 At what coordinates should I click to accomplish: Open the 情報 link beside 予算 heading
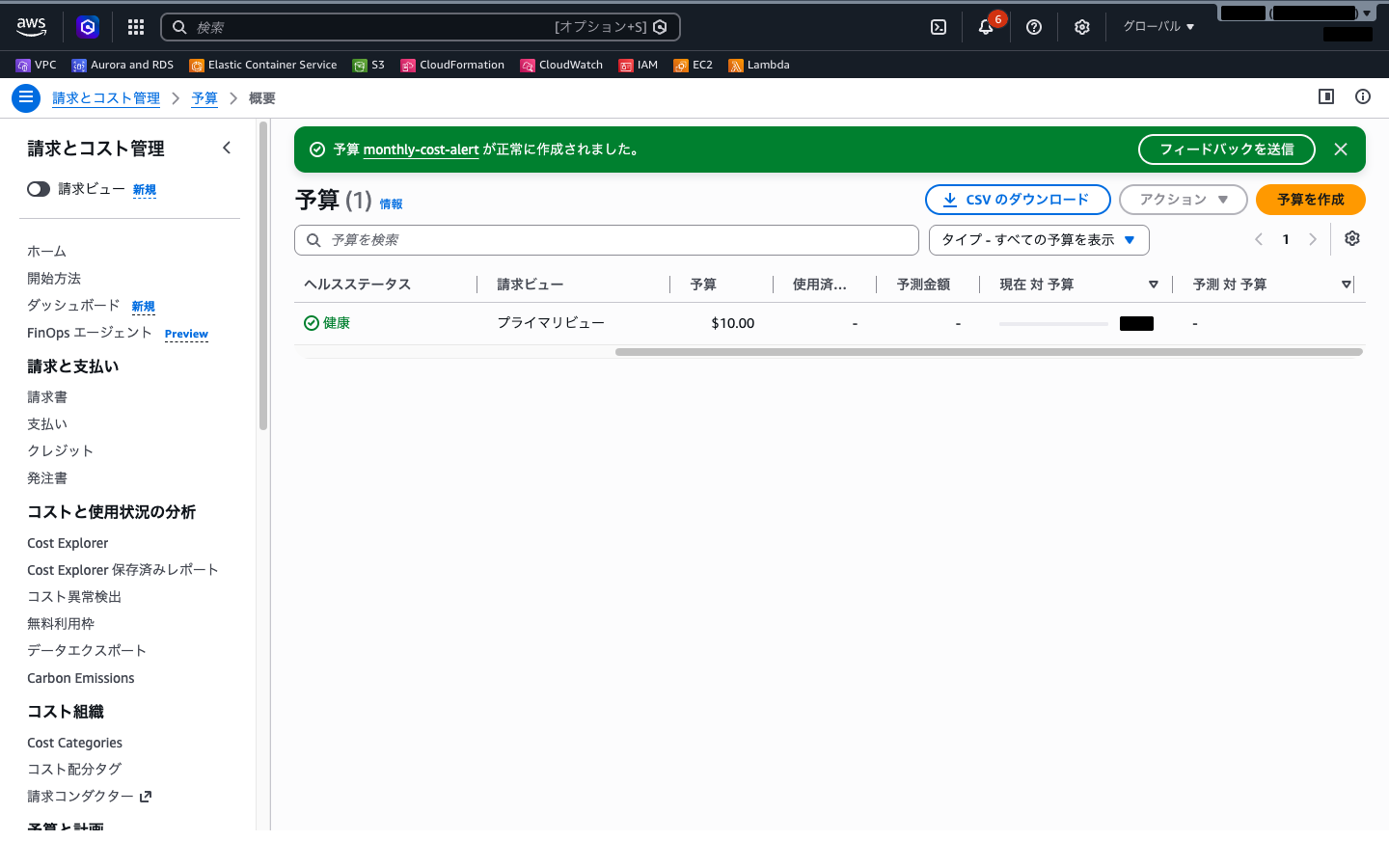[x=391, y=204]
